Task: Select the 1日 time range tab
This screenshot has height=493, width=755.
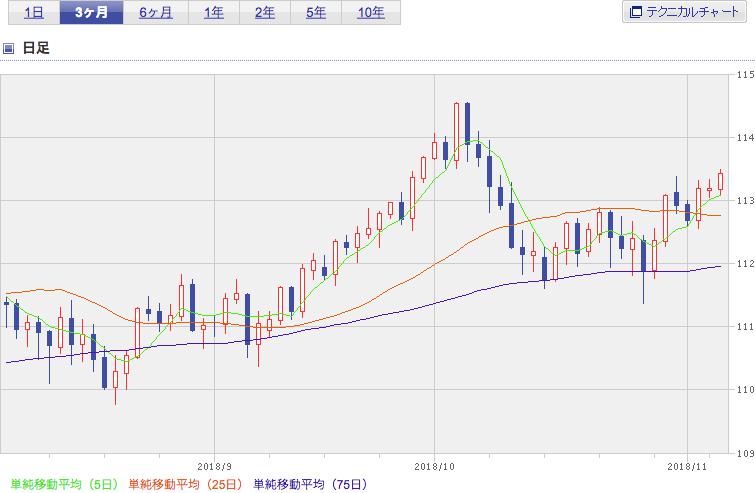Action: [x=34, y=13]
